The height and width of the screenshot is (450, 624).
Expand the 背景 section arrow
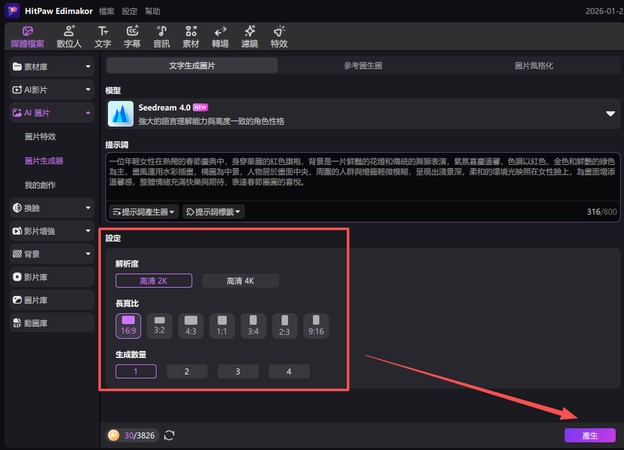(x=88, y=254)
